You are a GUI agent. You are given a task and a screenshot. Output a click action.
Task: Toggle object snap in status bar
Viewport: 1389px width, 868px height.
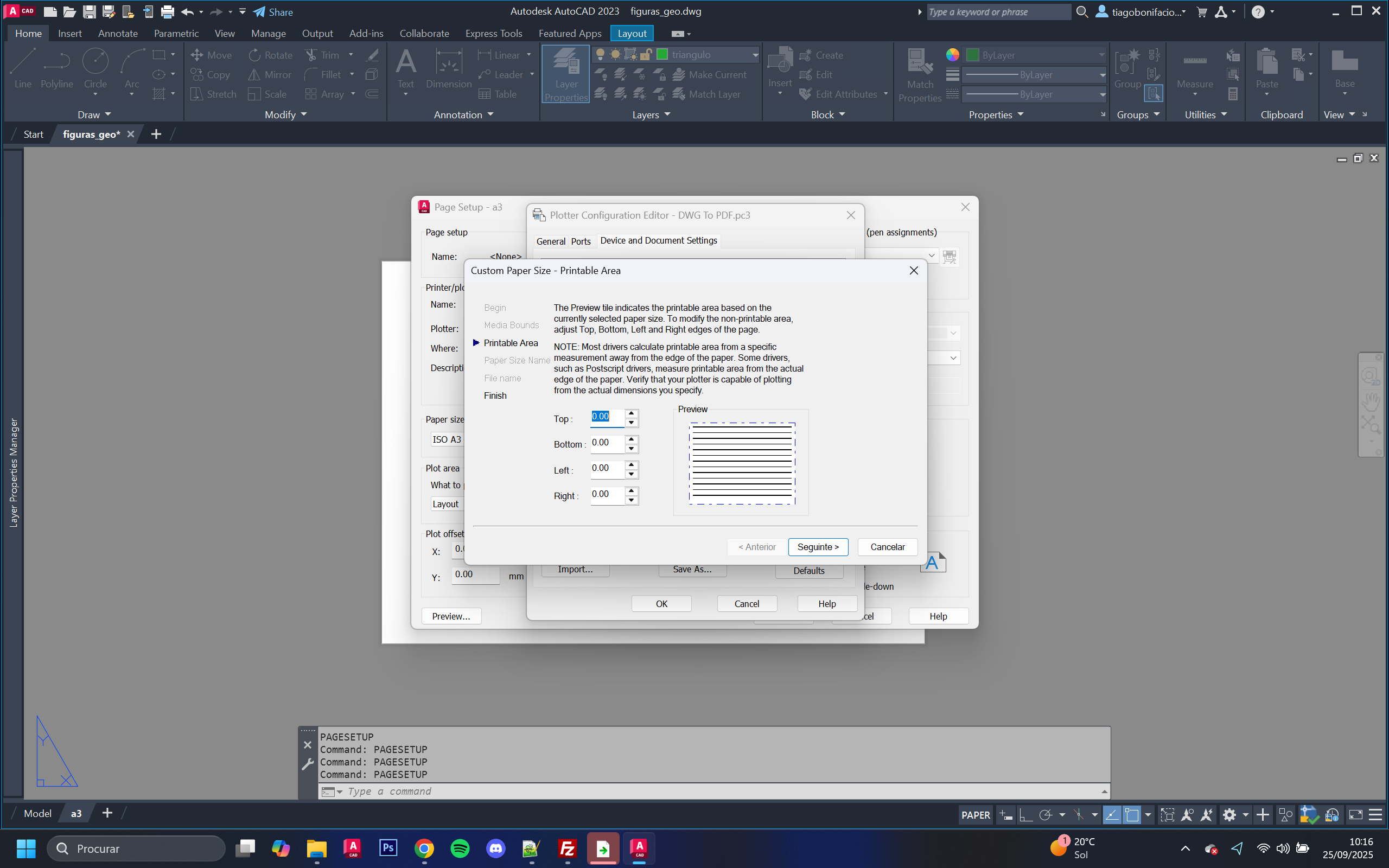[1132, 815]
